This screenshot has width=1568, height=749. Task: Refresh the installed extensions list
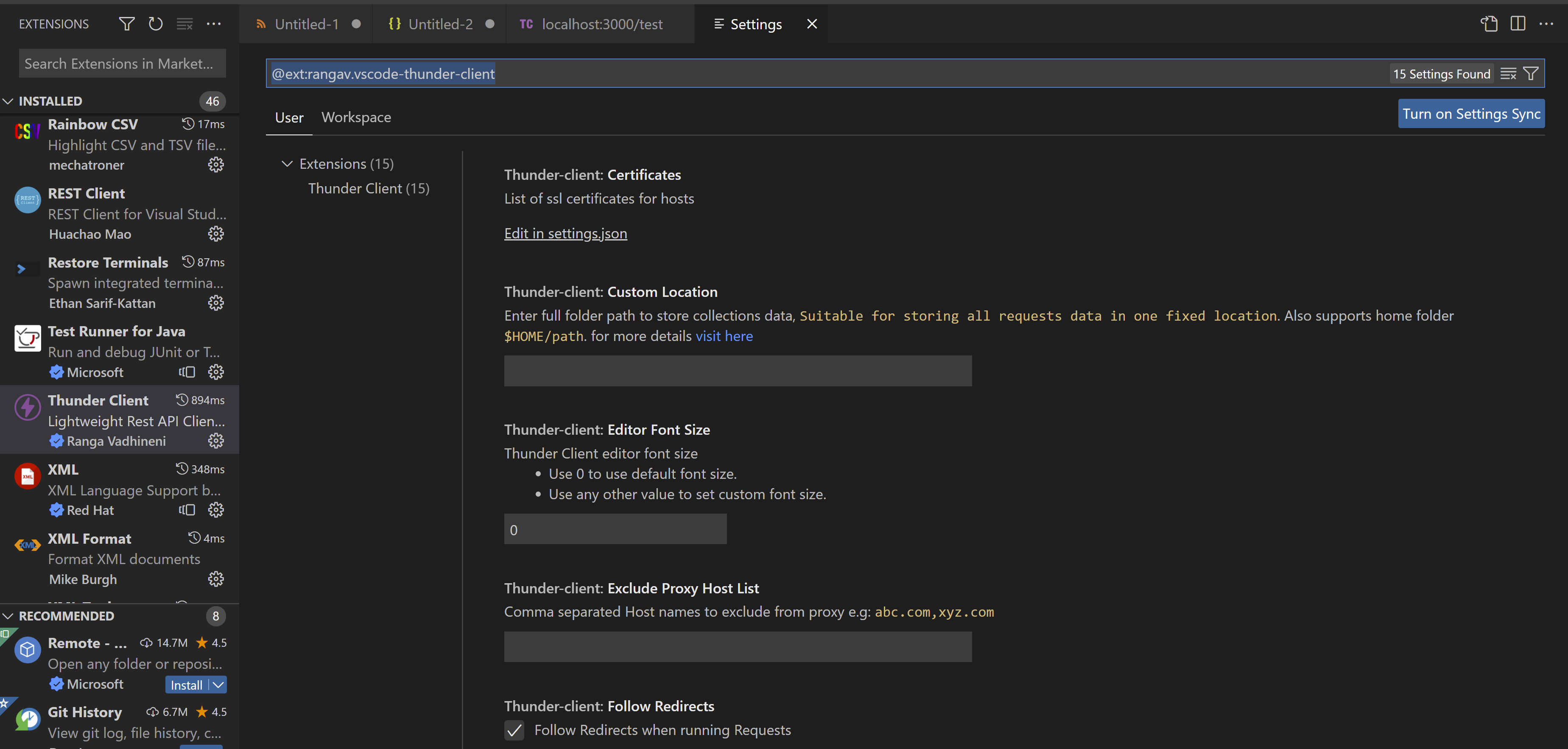155,24
